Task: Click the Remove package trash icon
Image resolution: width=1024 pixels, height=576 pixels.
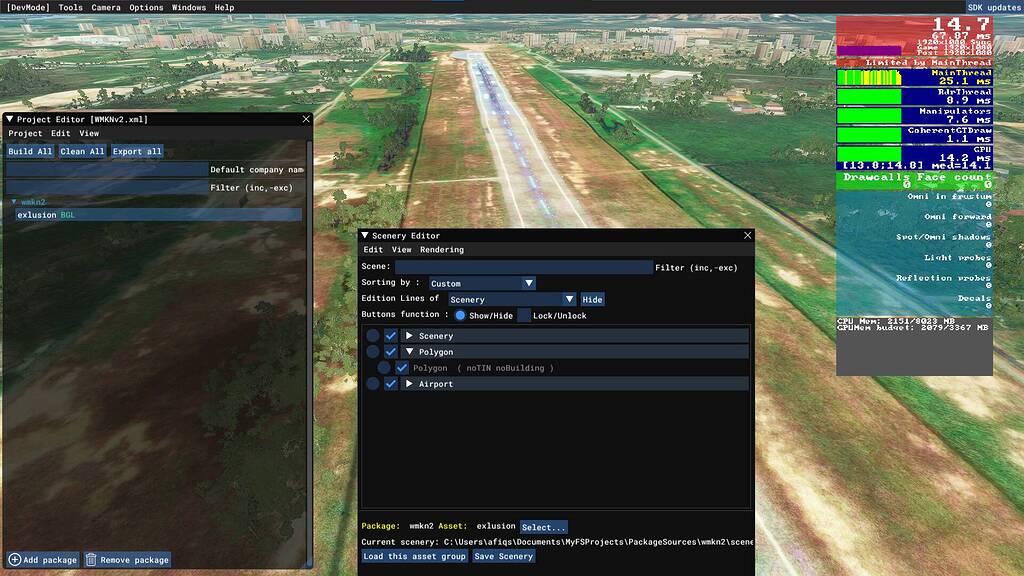Action: pyautogui.click(x=90, y=559)
